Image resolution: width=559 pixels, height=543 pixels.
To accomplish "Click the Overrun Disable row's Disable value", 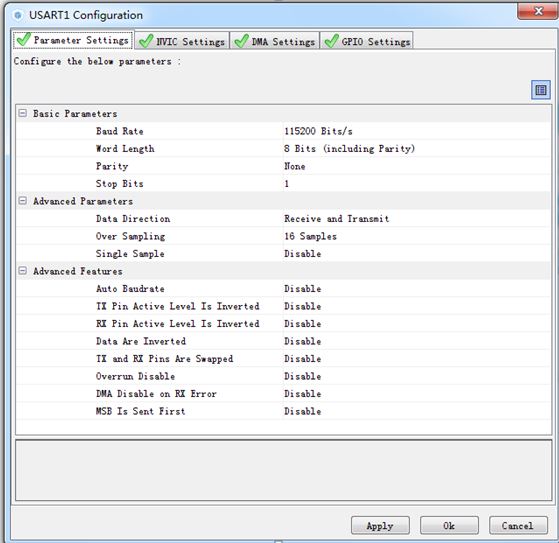I will click(x=302, y=376).
